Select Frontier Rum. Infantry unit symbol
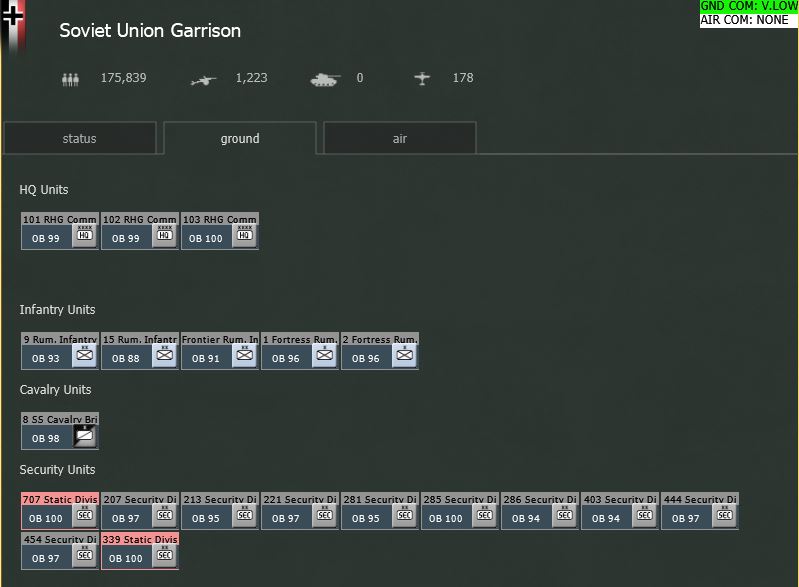The height and width of the screenshot is (587, 799). tap(245, 356)
